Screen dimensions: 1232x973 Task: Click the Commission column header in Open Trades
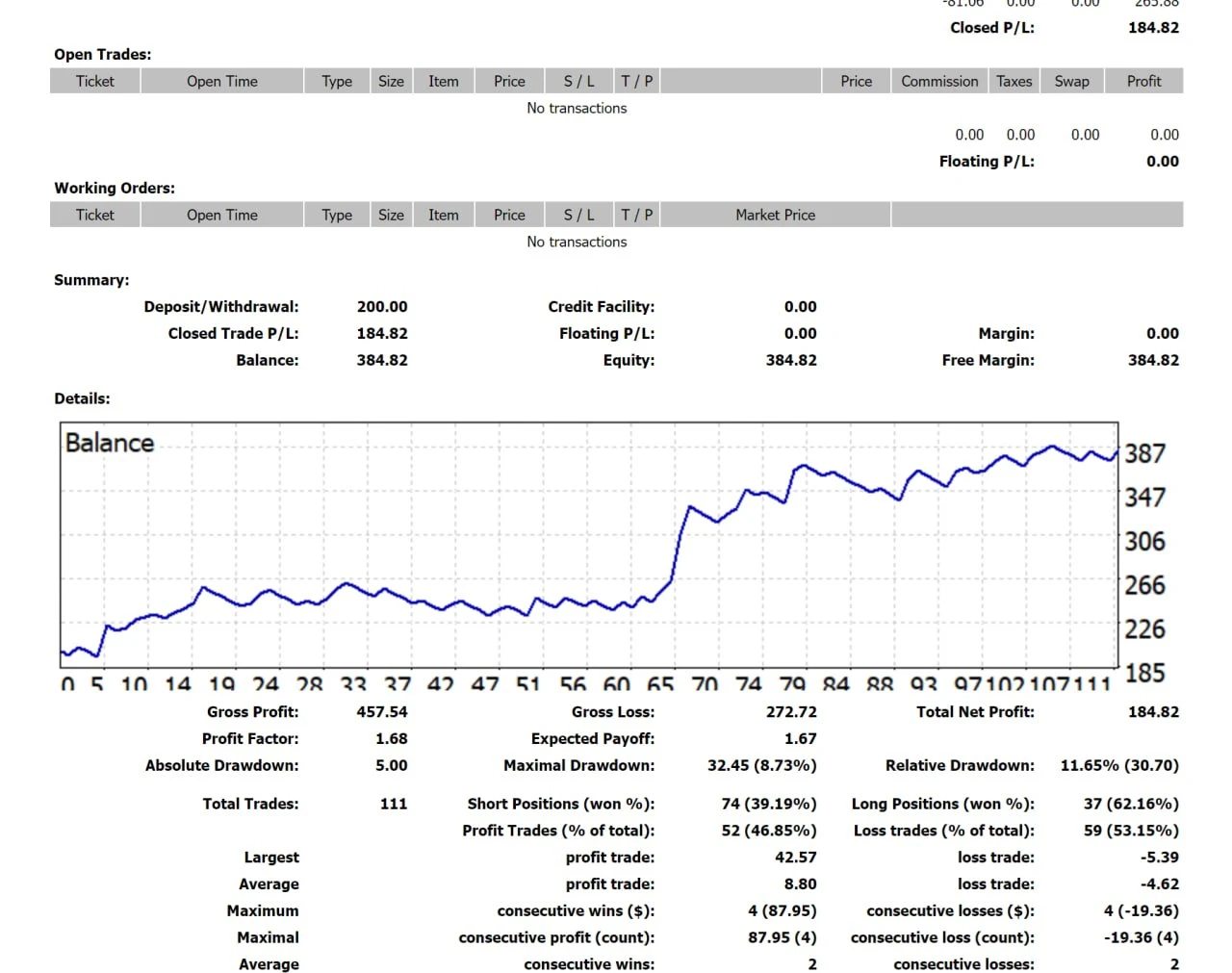pos(938,81)
